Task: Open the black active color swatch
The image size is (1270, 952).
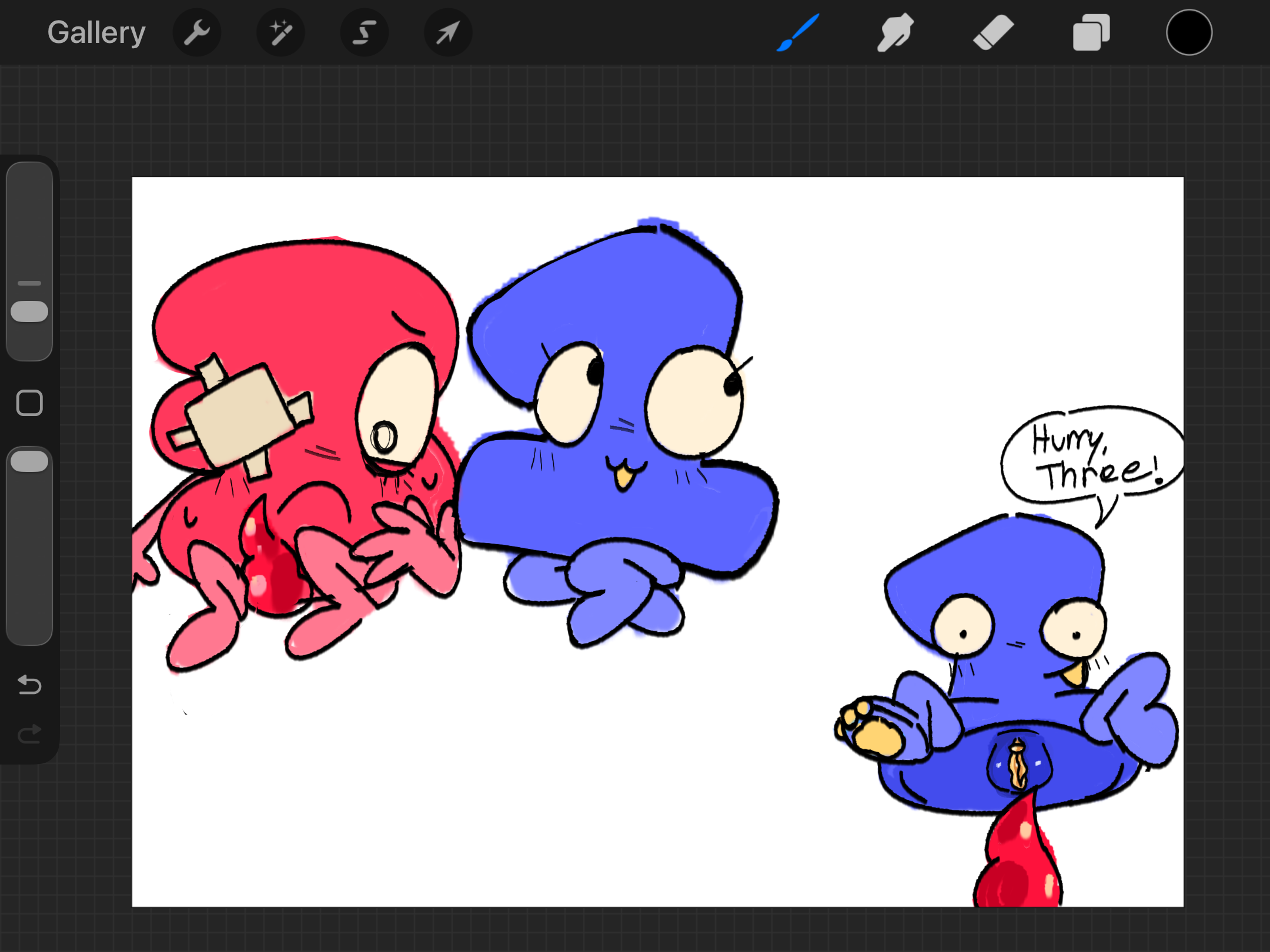Action: [x=1189, y=32]
